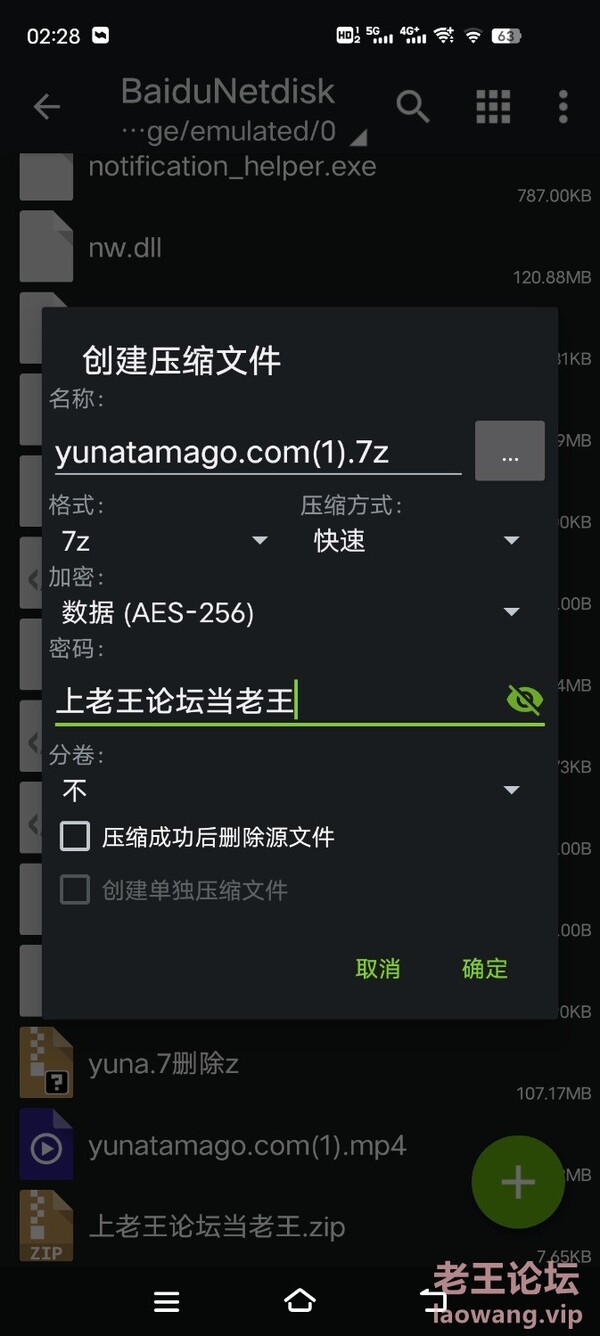Check 压缩成功后删除源文件 checkbox
The image size is (600, 1336).
[x=75, y=836]
